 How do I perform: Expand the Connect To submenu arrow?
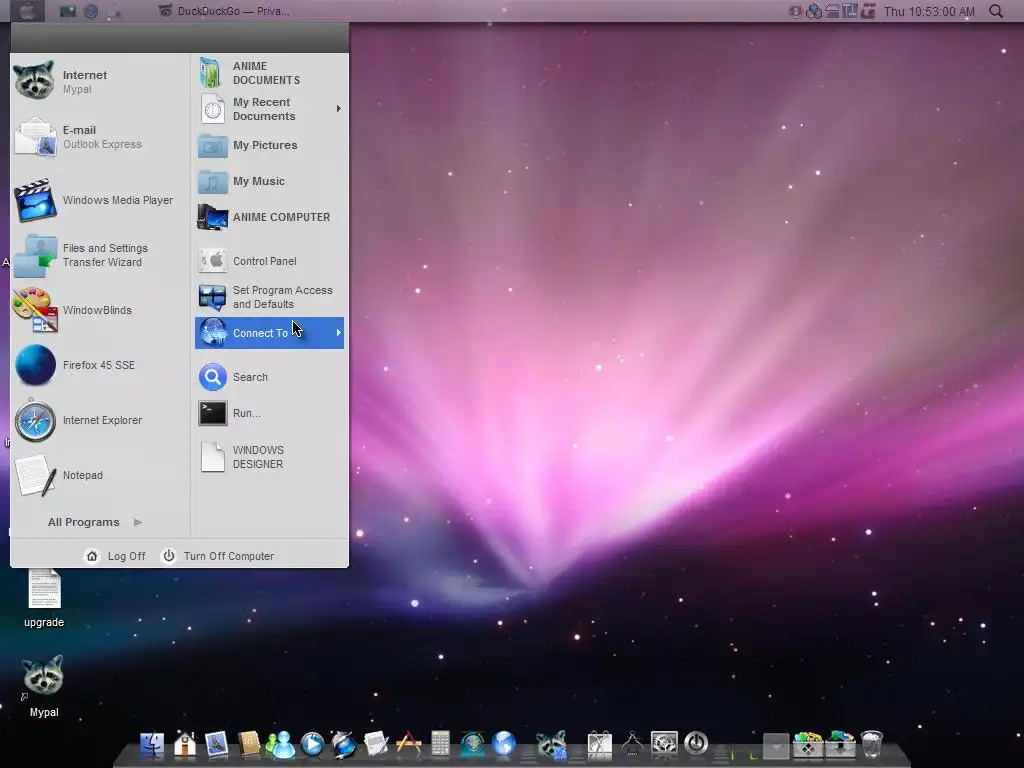coord(338,333)
